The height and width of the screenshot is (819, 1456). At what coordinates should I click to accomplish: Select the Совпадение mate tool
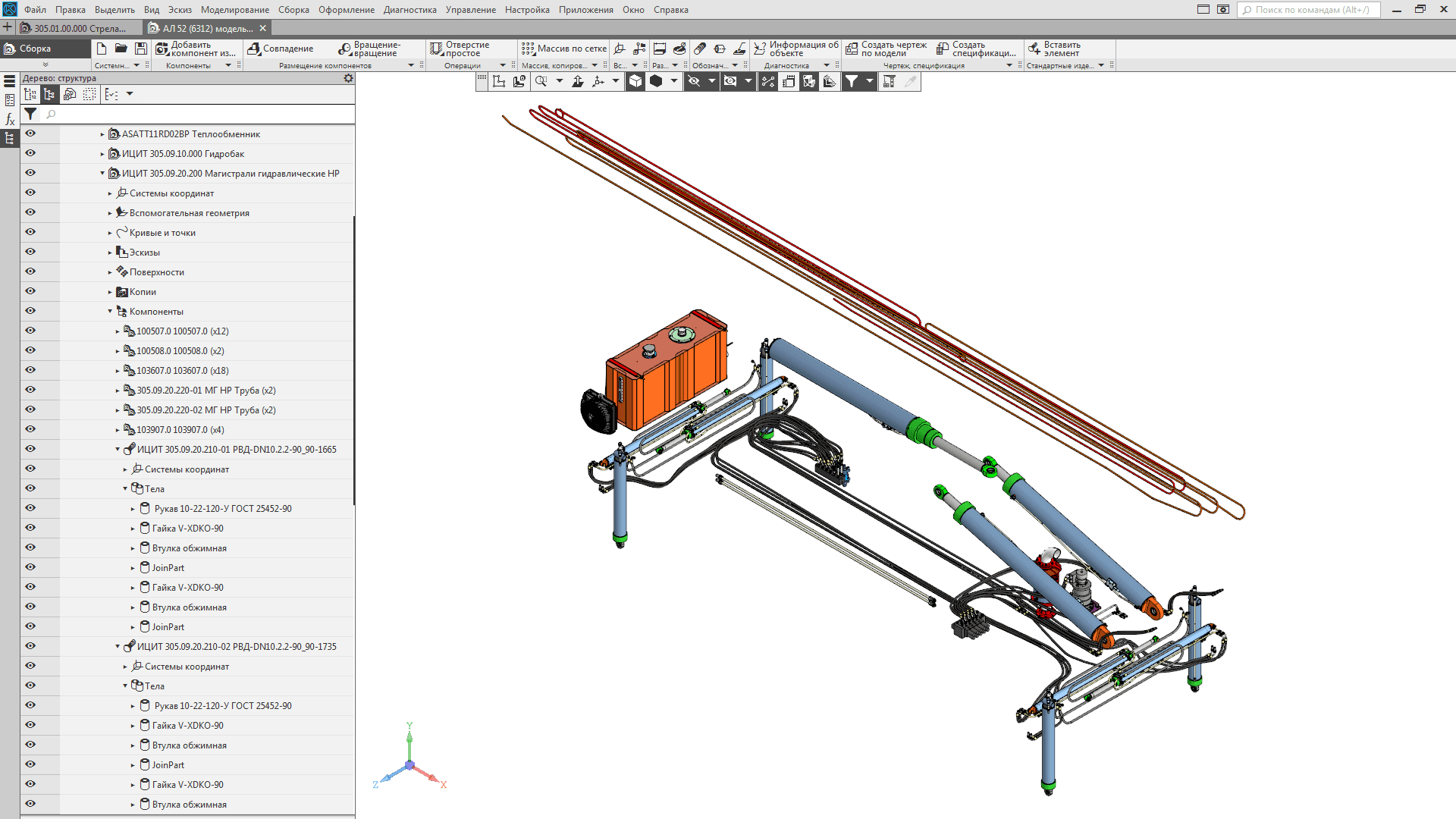281,49
